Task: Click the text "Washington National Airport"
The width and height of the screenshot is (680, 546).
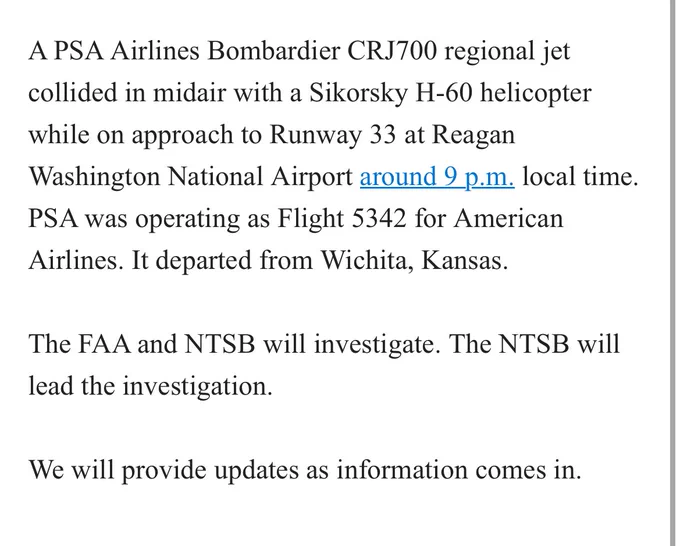Action: [x=191, y=177]
